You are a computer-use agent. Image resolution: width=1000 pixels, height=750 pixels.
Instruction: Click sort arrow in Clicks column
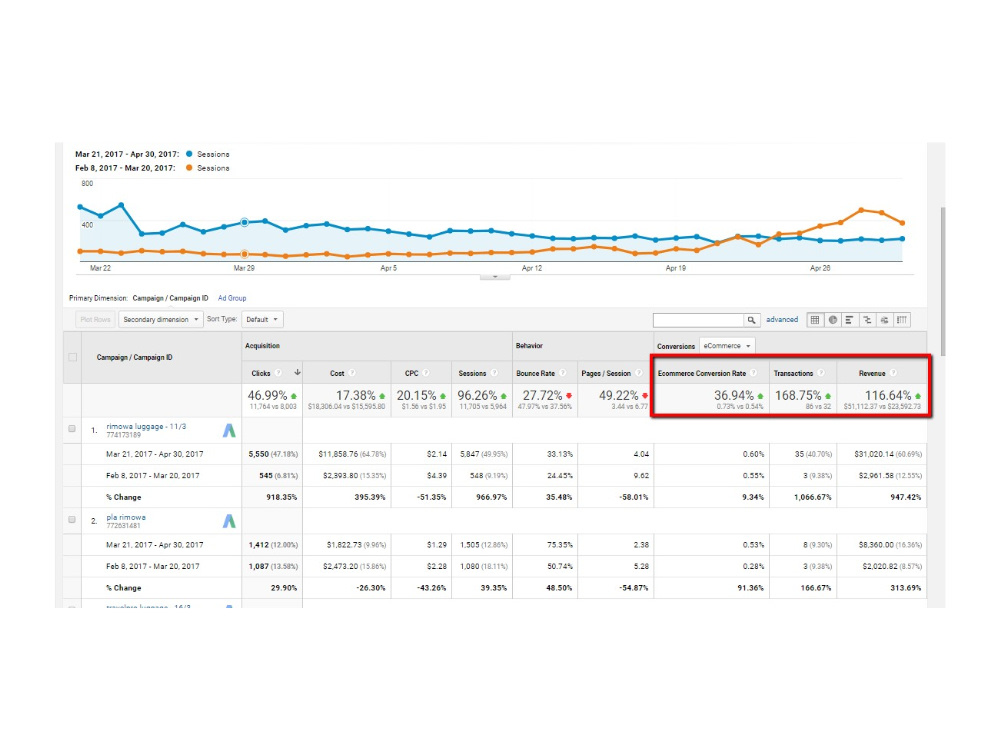point(297,372)
